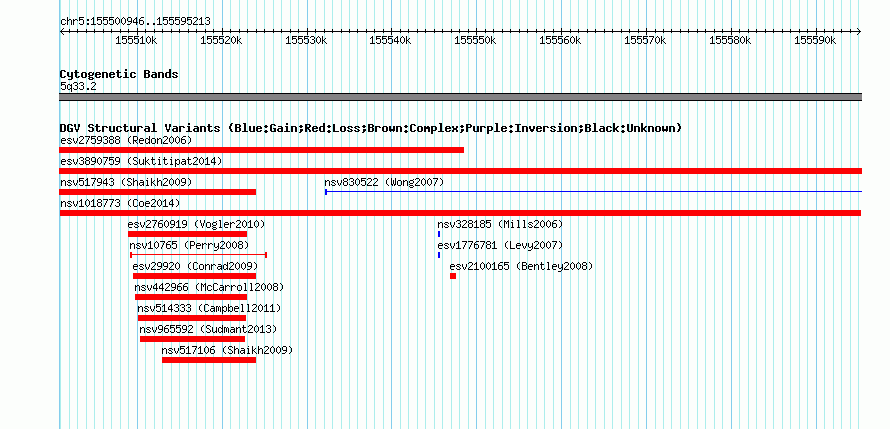
Task: Open the esv2100165 (Bentley2008) label
Action: tap(521, 266)
